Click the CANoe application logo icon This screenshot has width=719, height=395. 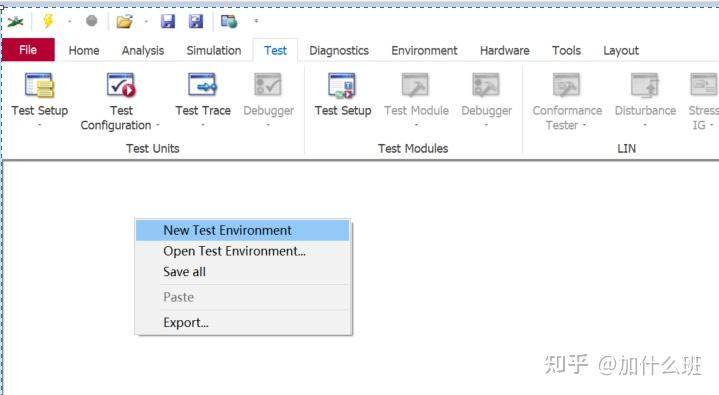[x=16, y=21]
